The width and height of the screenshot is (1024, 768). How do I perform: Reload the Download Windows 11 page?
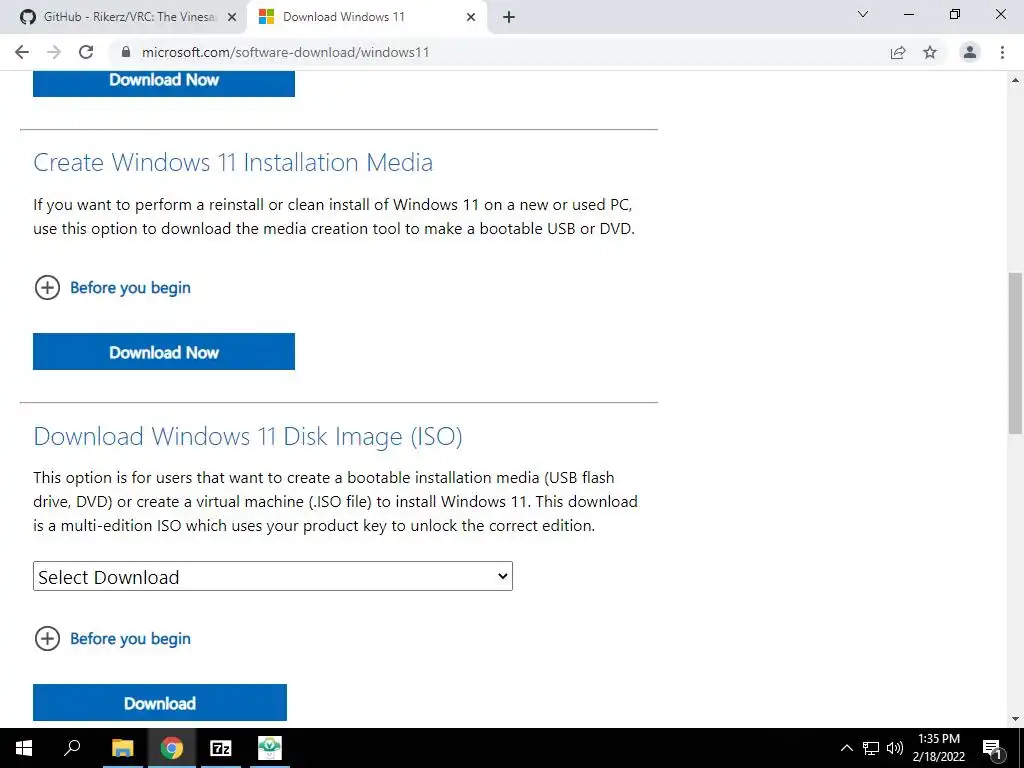(86, 52)
